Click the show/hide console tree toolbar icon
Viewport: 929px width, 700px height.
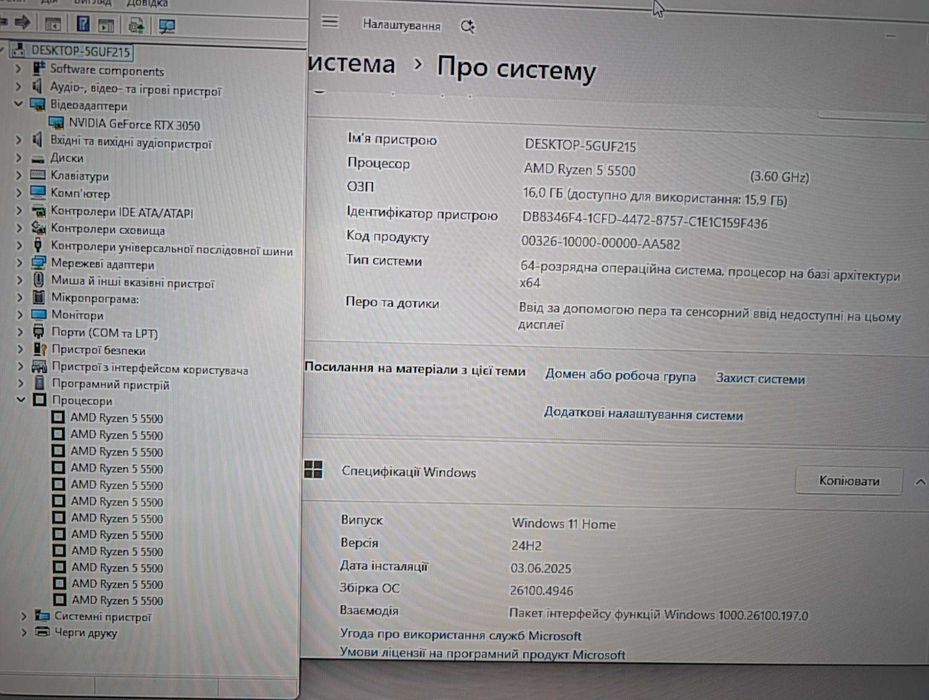[x=53, y=24]
